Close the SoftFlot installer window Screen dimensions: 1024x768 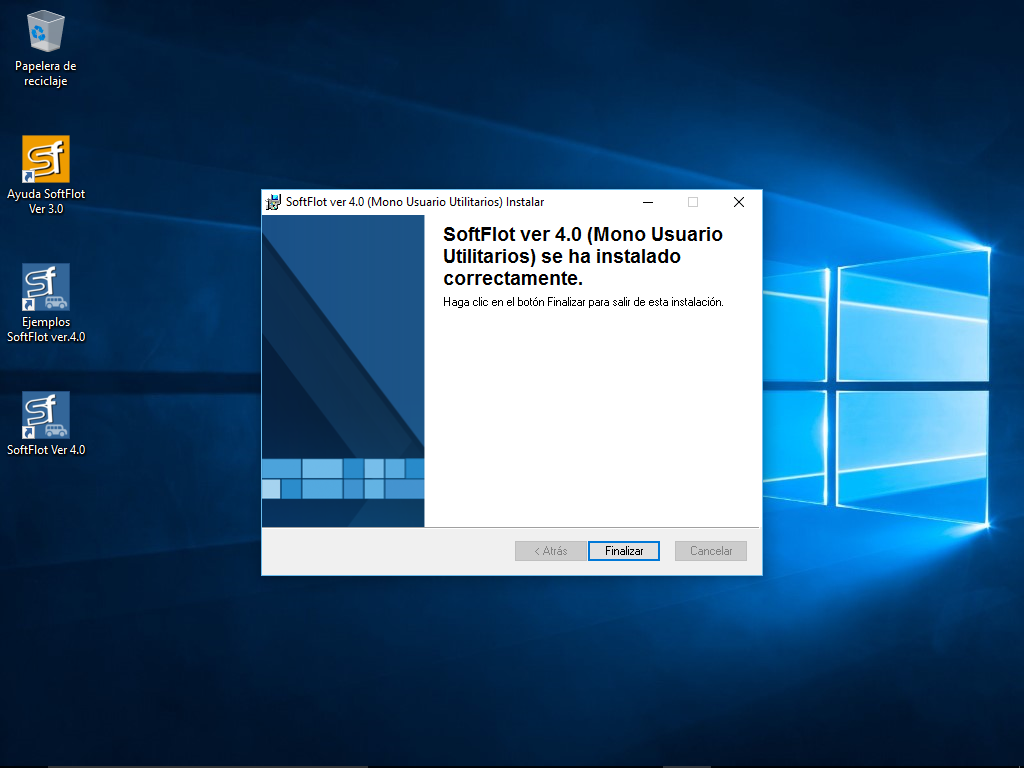[739, 202]
